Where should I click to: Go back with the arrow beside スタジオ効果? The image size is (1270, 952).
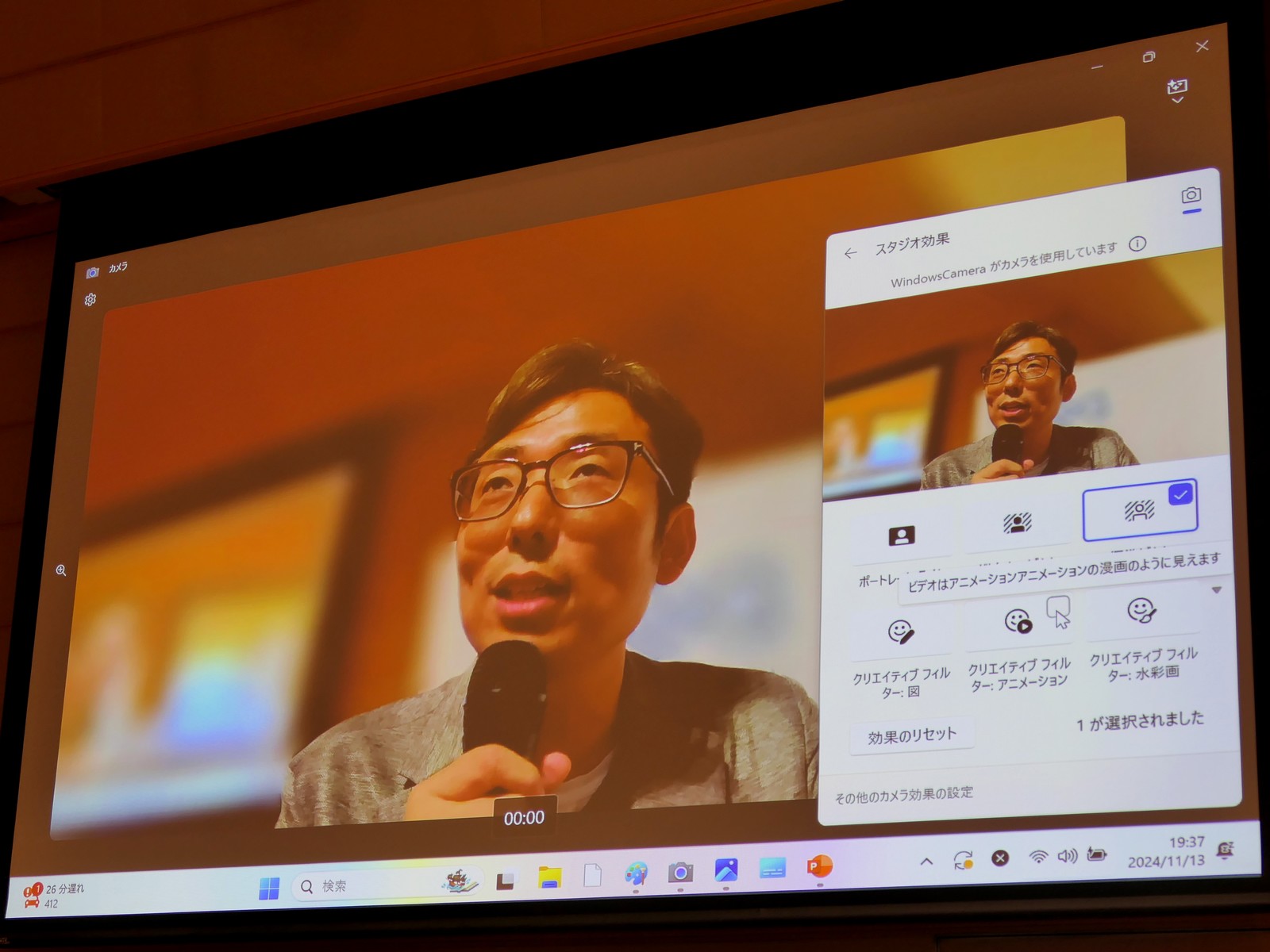pos(851,253)
